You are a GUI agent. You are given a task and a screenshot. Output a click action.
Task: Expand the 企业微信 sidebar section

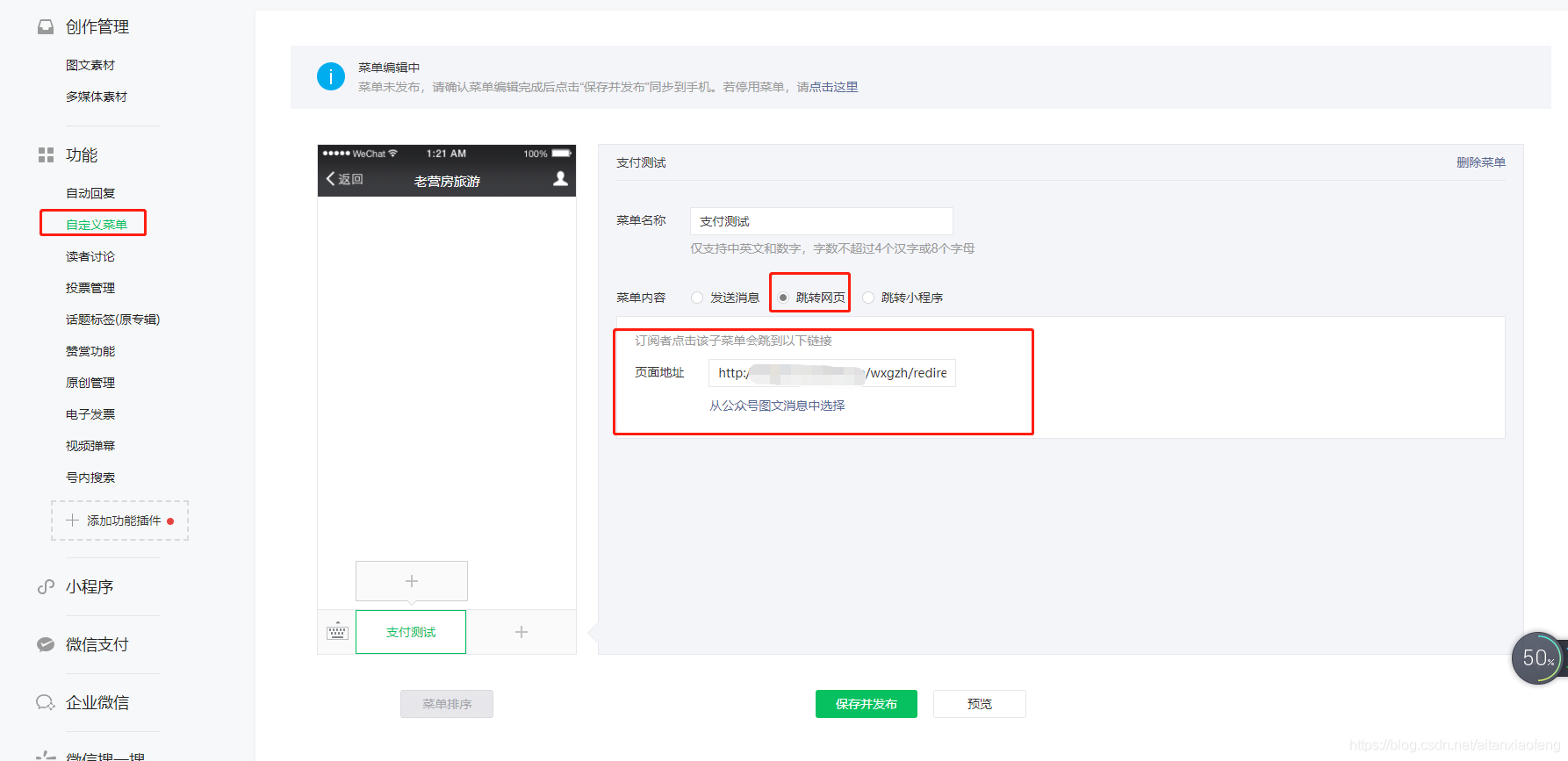pyautogui.click(x=97, y=702)
